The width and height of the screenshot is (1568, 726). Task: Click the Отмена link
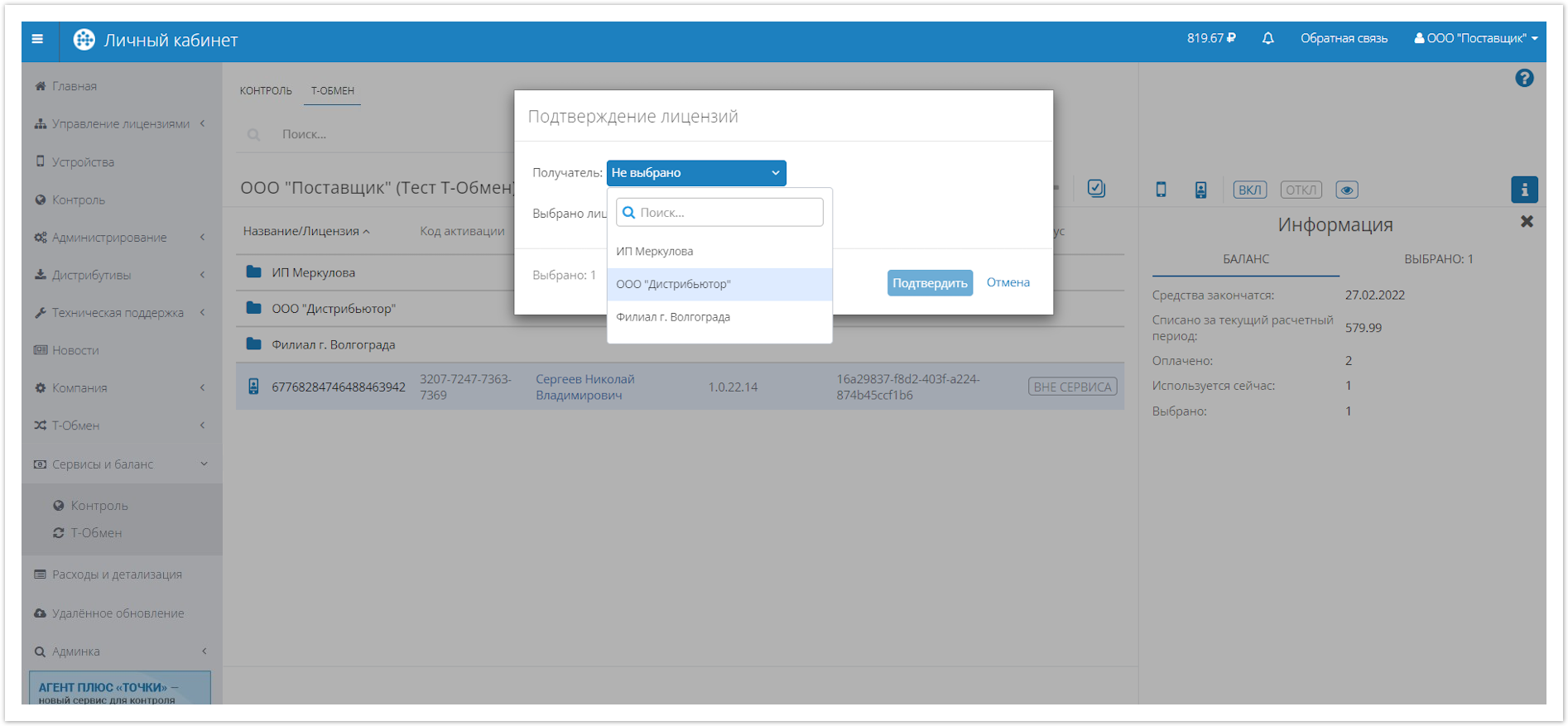[x=1008, y=282]
